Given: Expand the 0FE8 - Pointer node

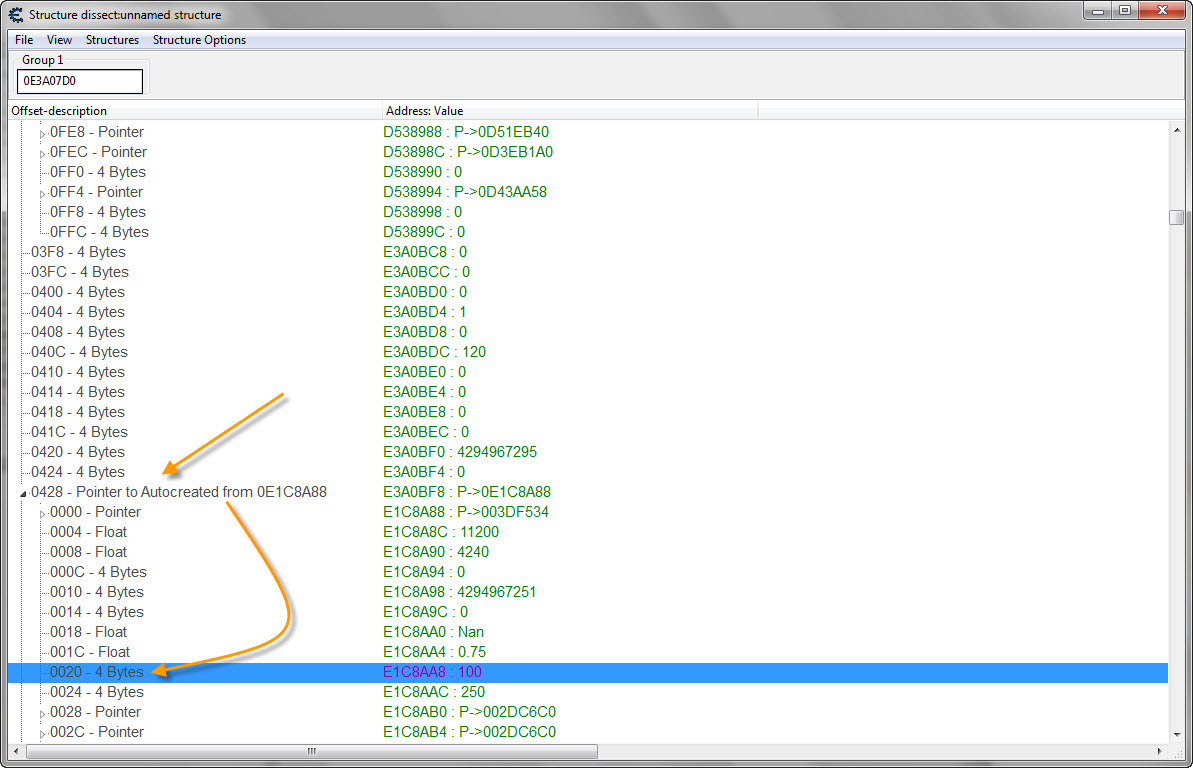Looking at the screenshot, I should pos(43,133).
